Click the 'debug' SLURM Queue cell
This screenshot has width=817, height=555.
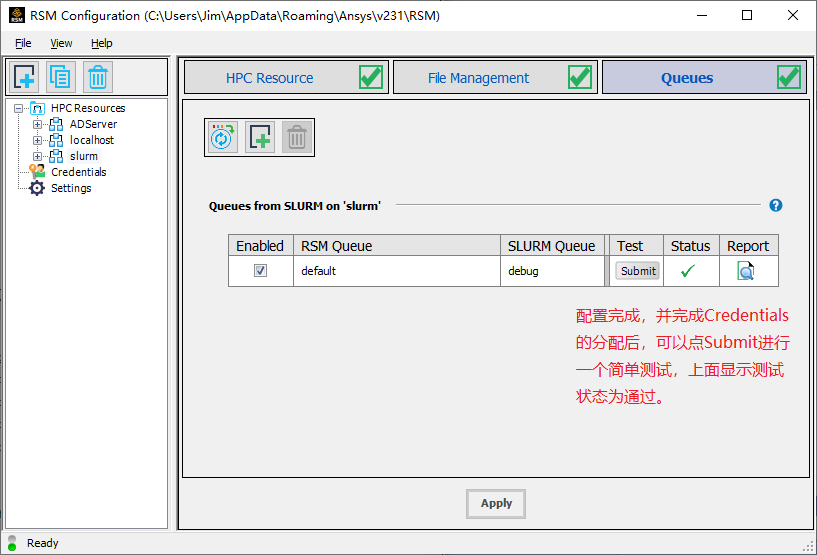tap(552, 271)
